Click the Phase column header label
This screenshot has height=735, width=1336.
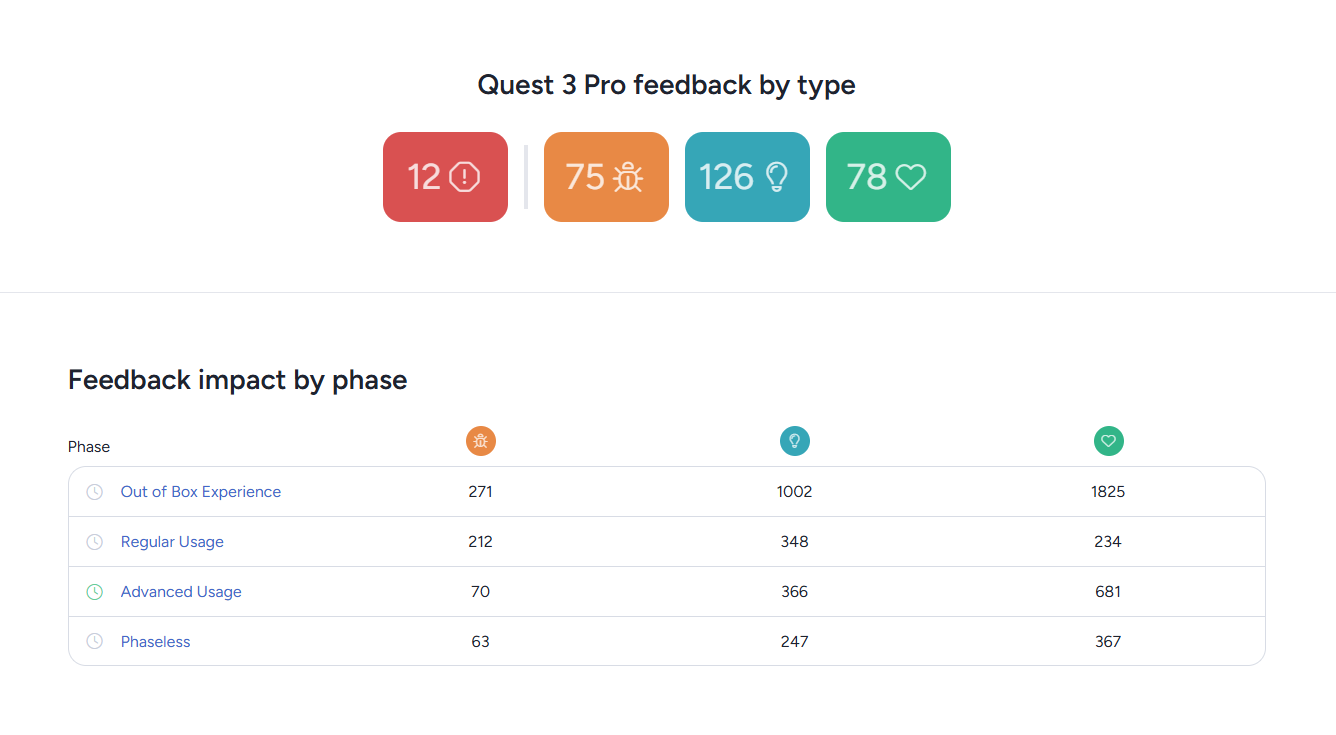[x=89, y=447]
